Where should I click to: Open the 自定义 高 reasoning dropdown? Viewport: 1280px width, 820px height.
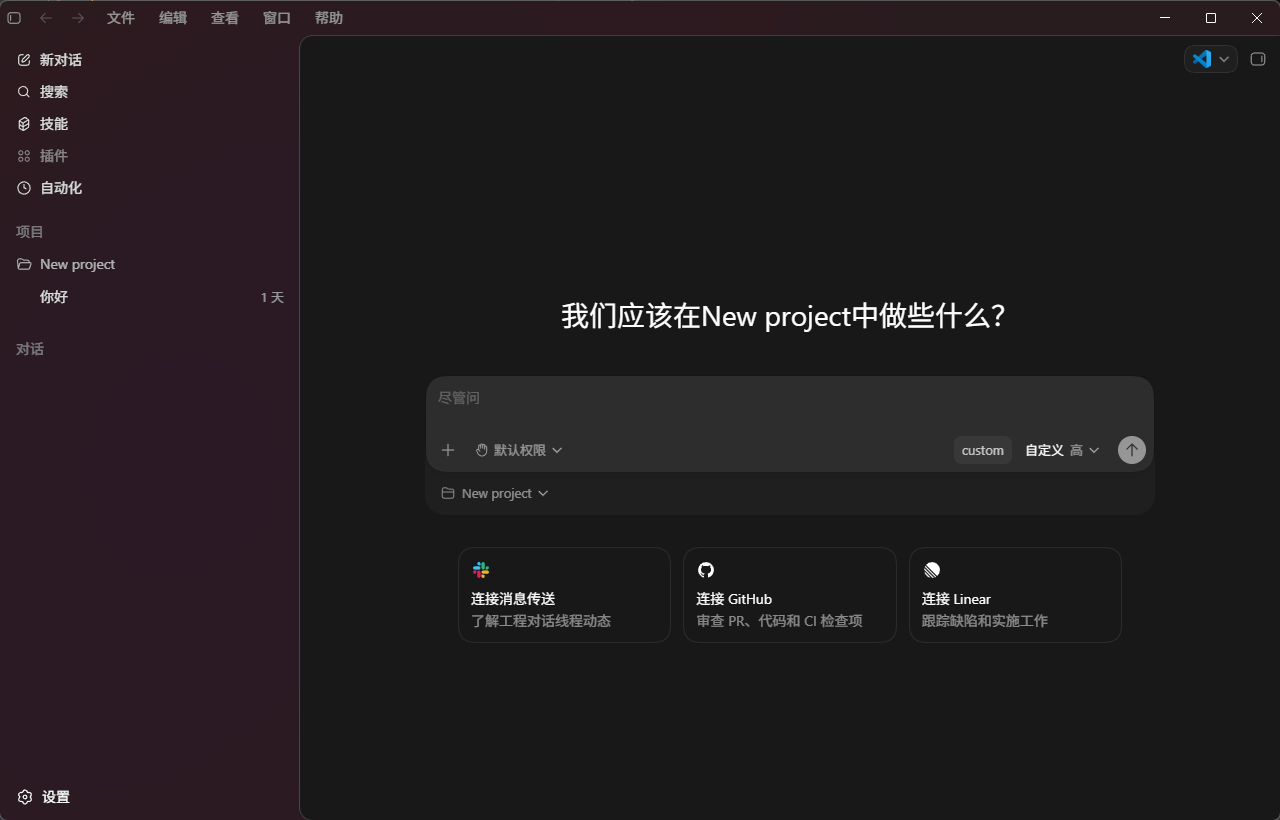click(x=1062, y=450)
